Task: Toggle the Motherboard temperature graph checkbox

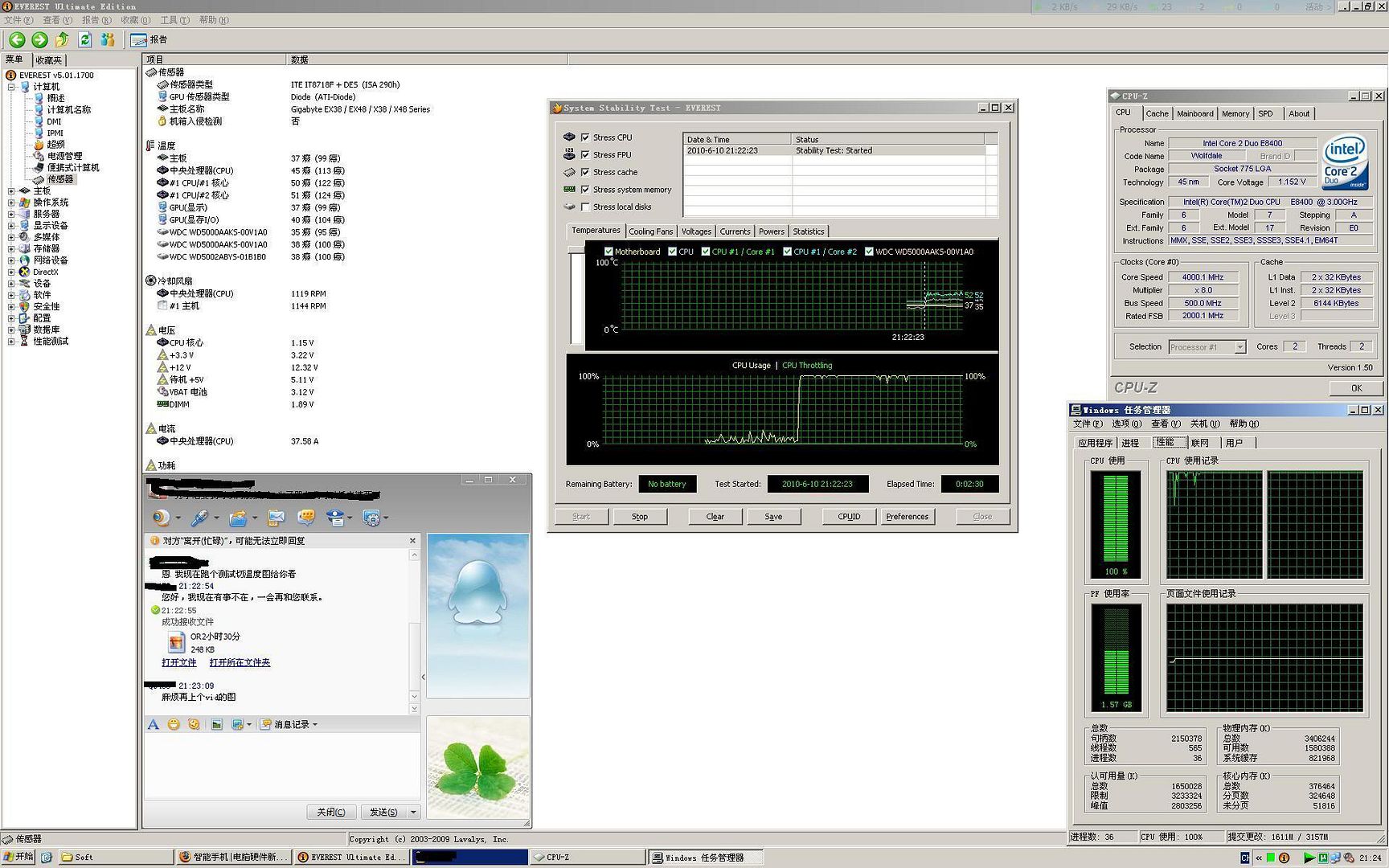Action: [x=608, y=252]
